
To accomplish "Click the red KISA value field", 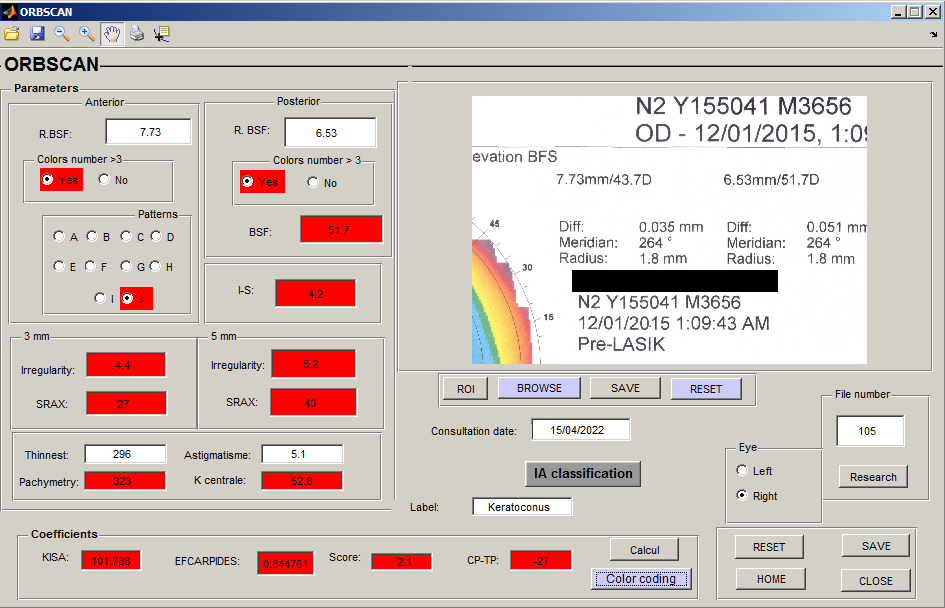I will click(111, 560).
